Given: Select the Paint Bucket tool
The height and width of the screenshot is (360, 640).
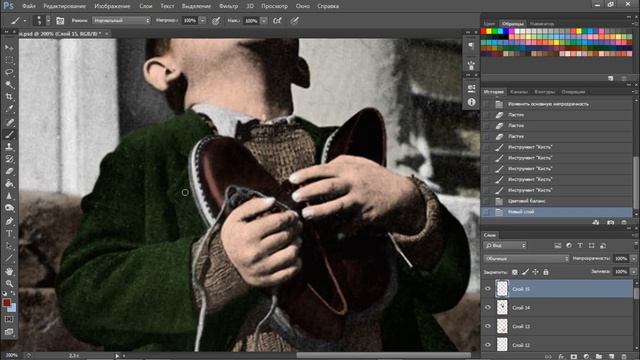Looking at the screenshot, I should [9, 184].
